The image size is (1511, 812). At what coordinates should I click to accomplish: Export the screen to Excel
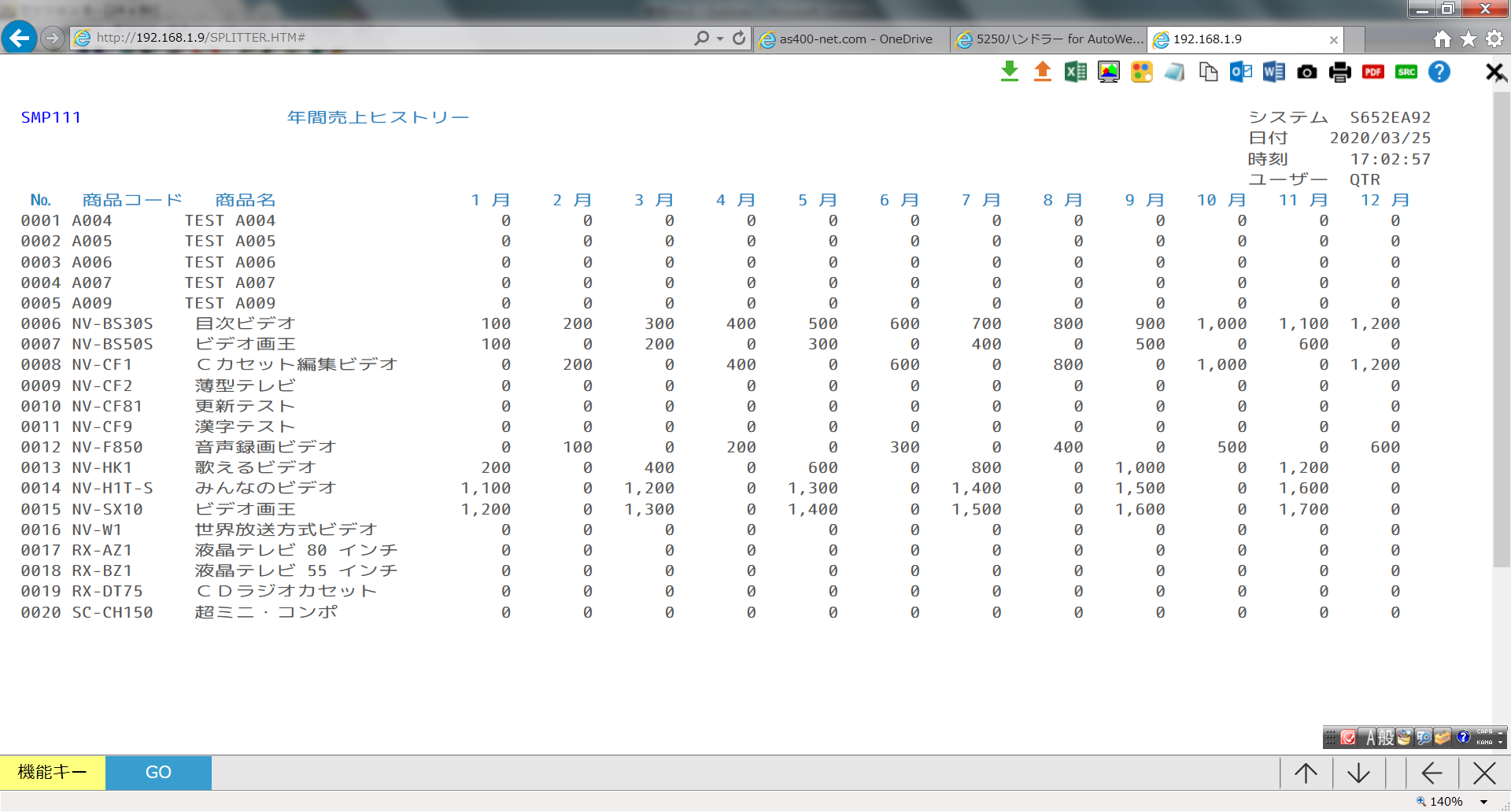coord(1076,72)
